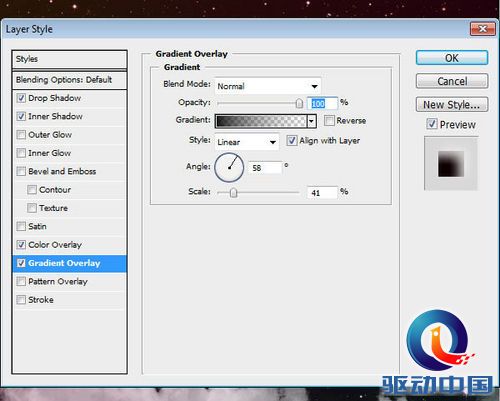Click the Scale percentage field
The image size is (500, 401).
click(322, 193)
